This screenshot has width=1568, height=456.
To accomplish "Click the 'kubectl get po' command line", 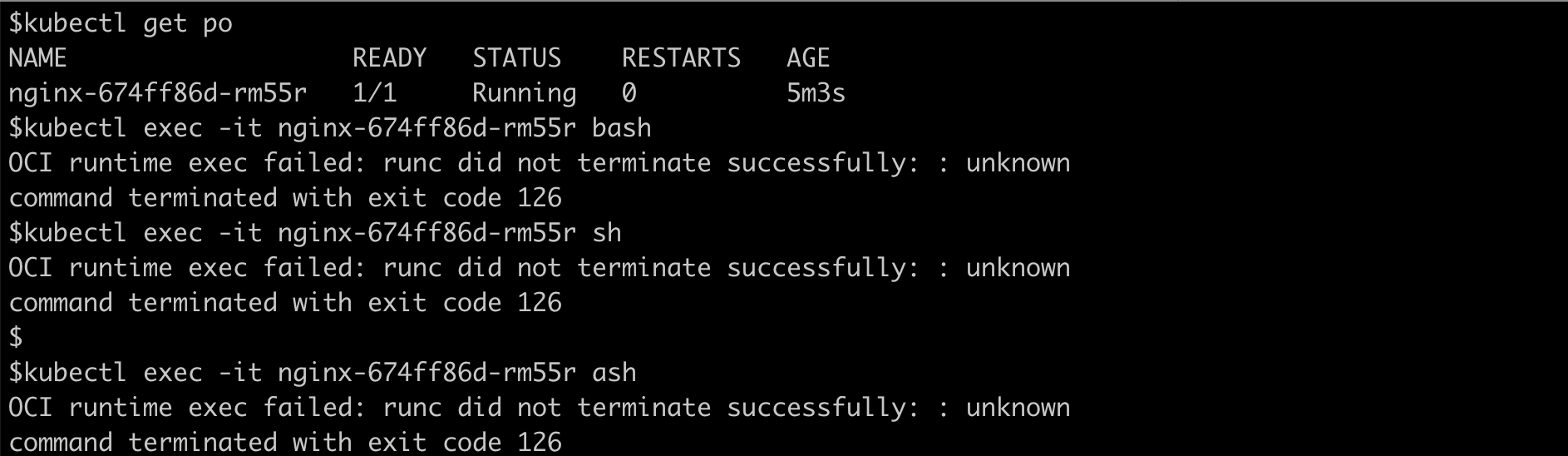I will coord(121,23).
